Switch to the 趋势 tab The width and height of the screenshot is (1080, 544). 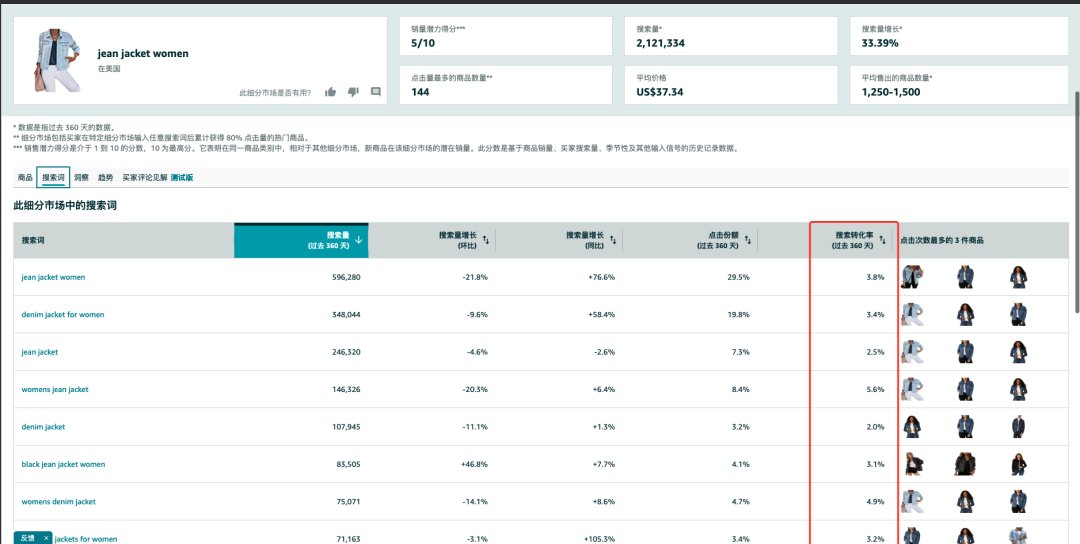(105, 177)
